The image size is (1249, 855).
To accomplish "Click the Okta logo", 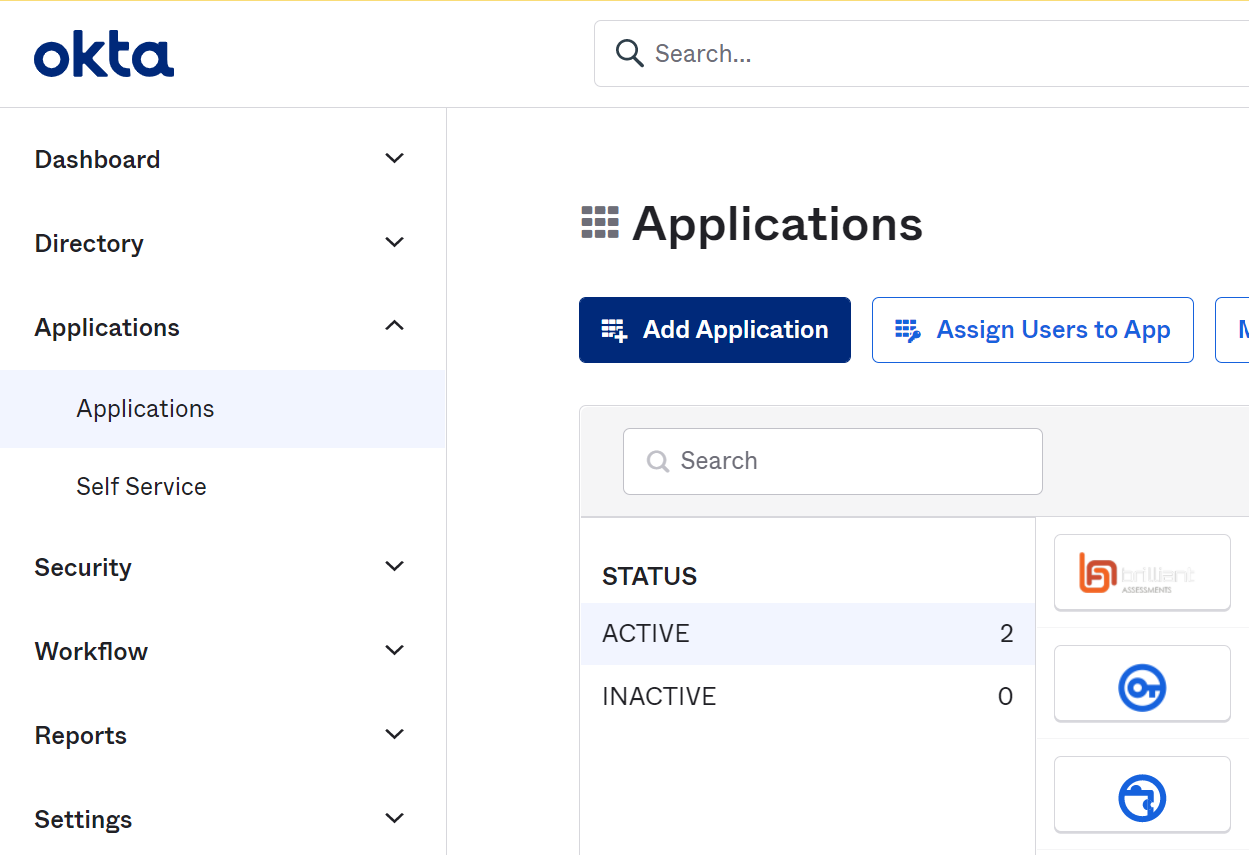I will [x=103, y=53].
